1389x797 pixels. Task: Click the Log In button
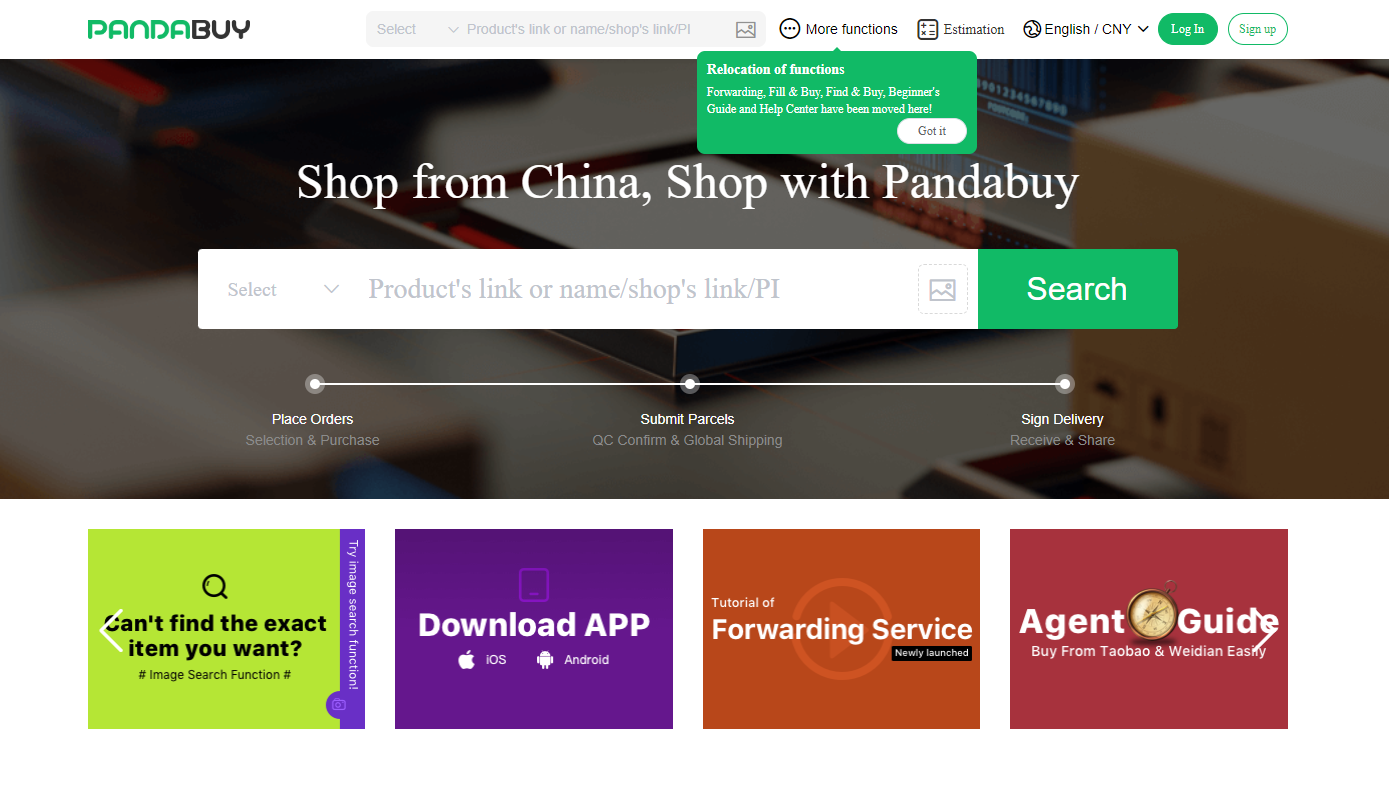(1187, 29)
